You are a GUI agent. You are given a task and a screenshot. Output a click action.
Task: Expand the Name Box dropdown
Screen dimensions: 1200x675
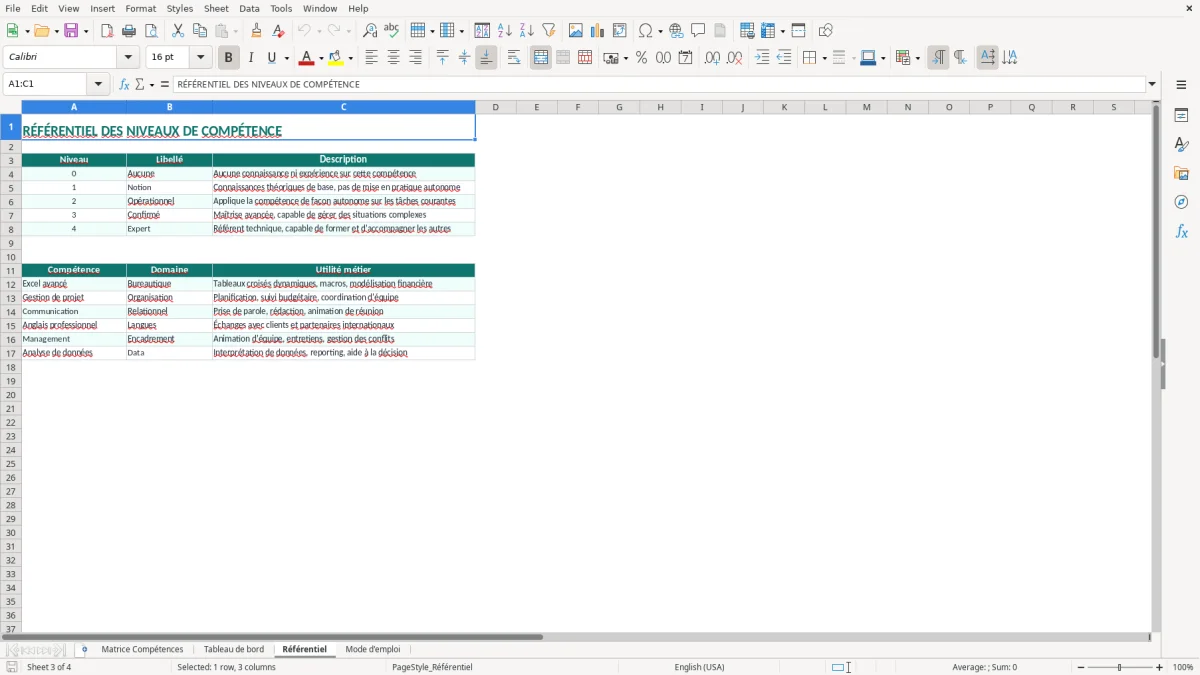(x=98, y=84)
